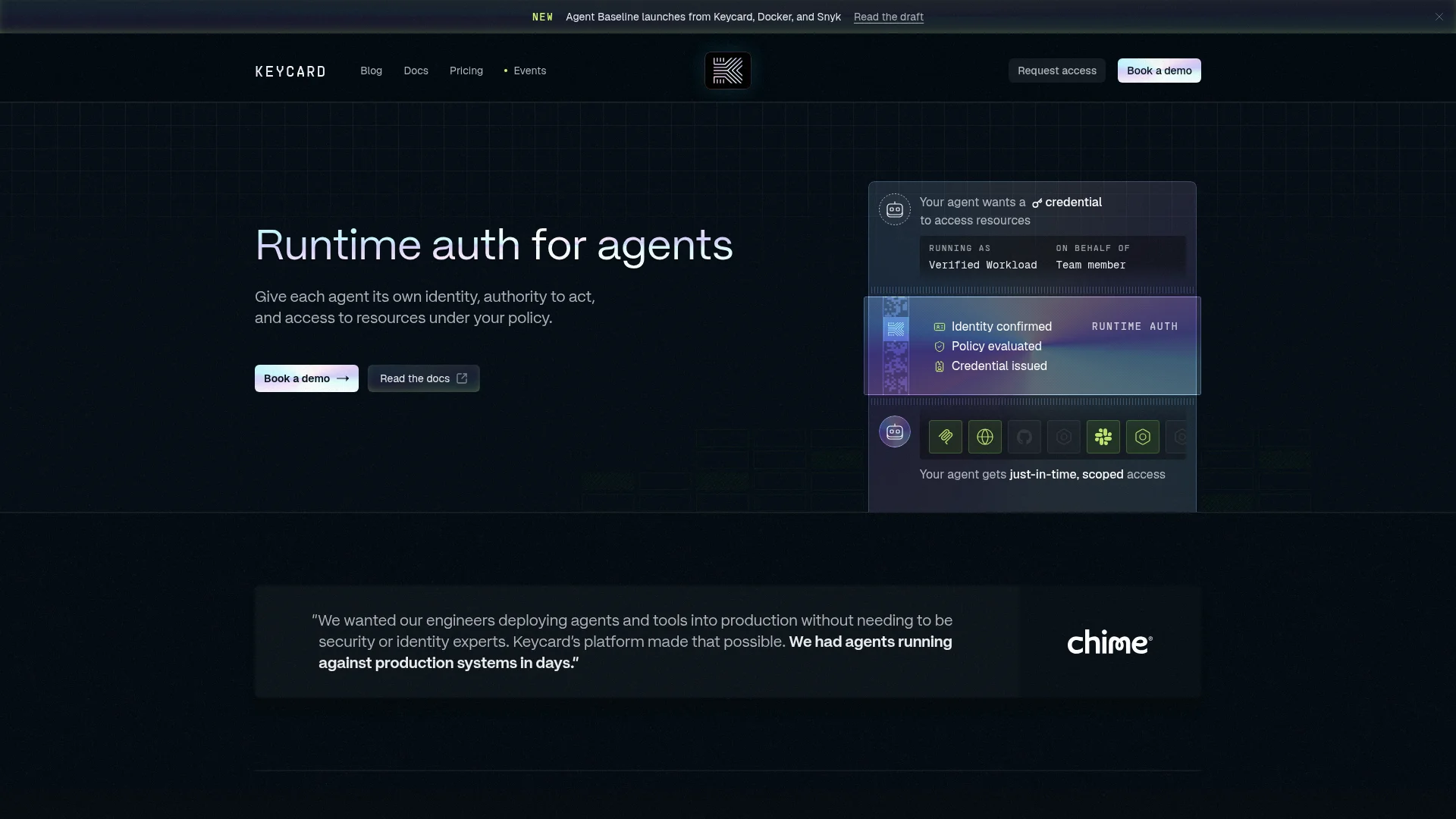1456x819 pixels.
Task: Follow the Read the draft link
Action: tap(889, 17)
